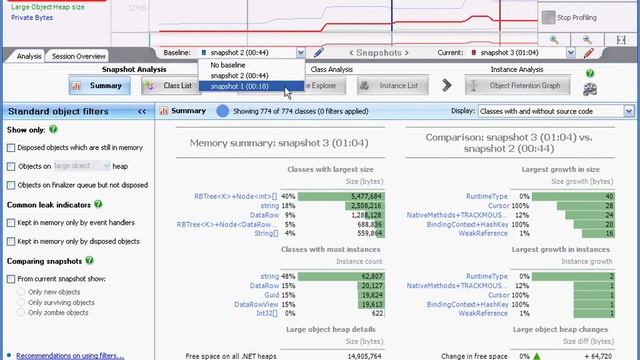Check Kept in memory only by disposed objects

[x=11, y=242]
